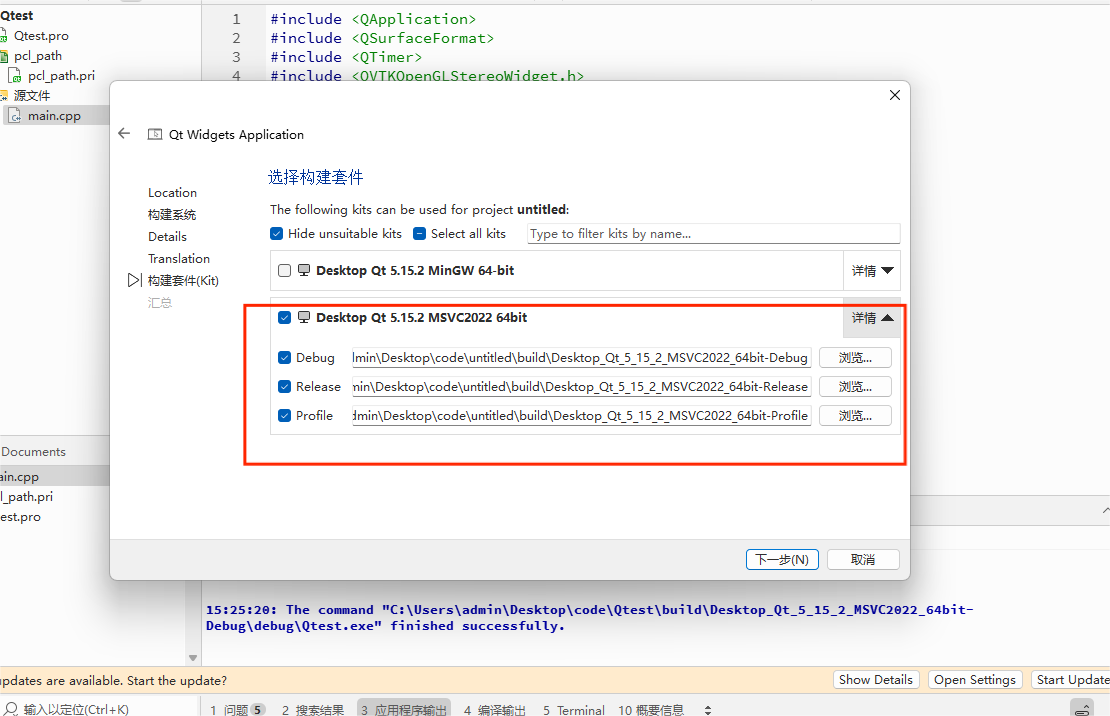Click the Translation wizard step

178,258
